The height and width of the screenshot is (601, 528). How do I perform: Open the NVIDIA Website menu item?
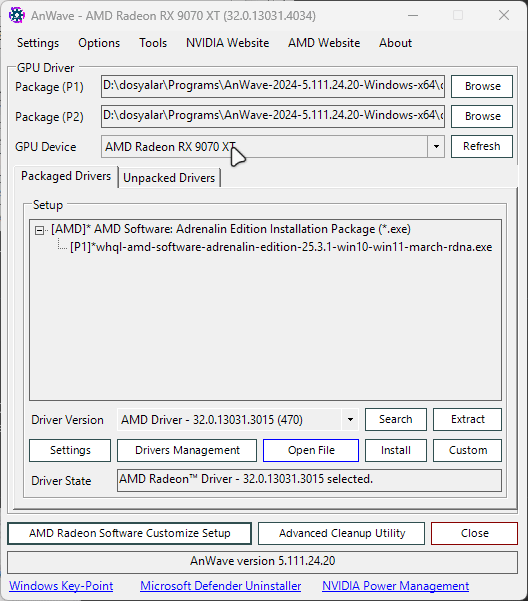click(228, 43)
